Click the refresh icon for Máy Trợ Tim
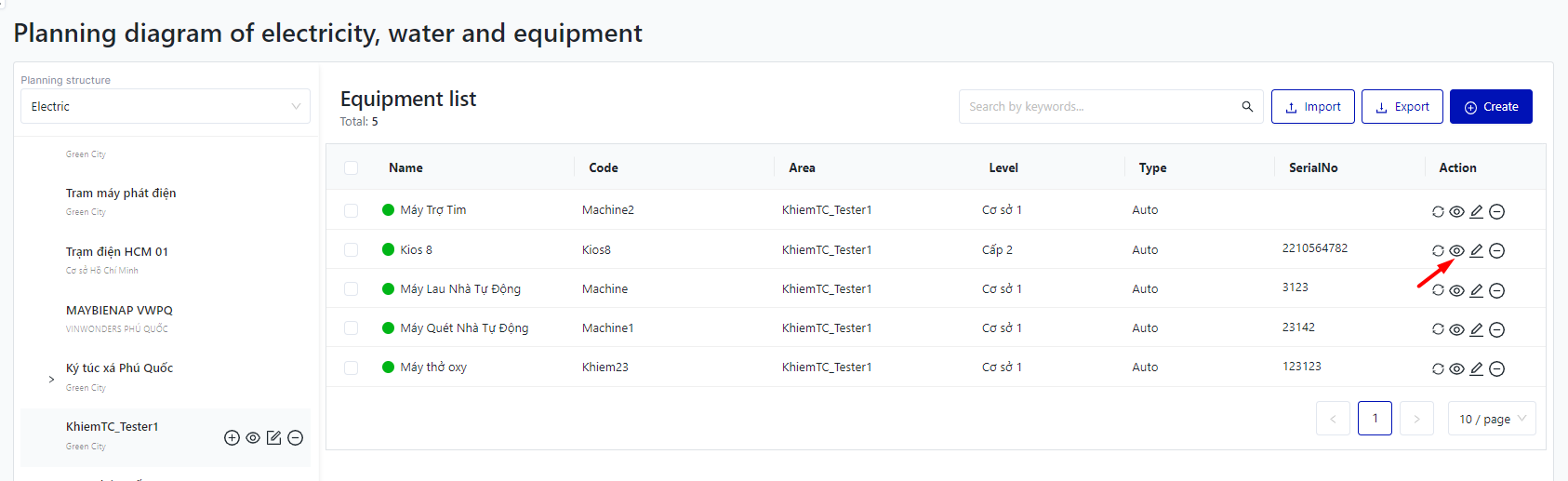The height and width of the screenshot is (481, 1568). (1438, 211)
